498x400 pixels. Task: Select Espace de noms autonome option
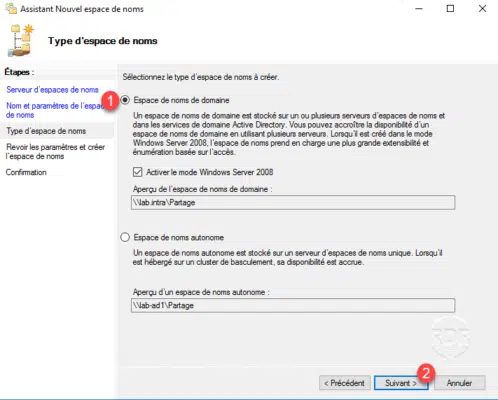[x=125, y=237]
